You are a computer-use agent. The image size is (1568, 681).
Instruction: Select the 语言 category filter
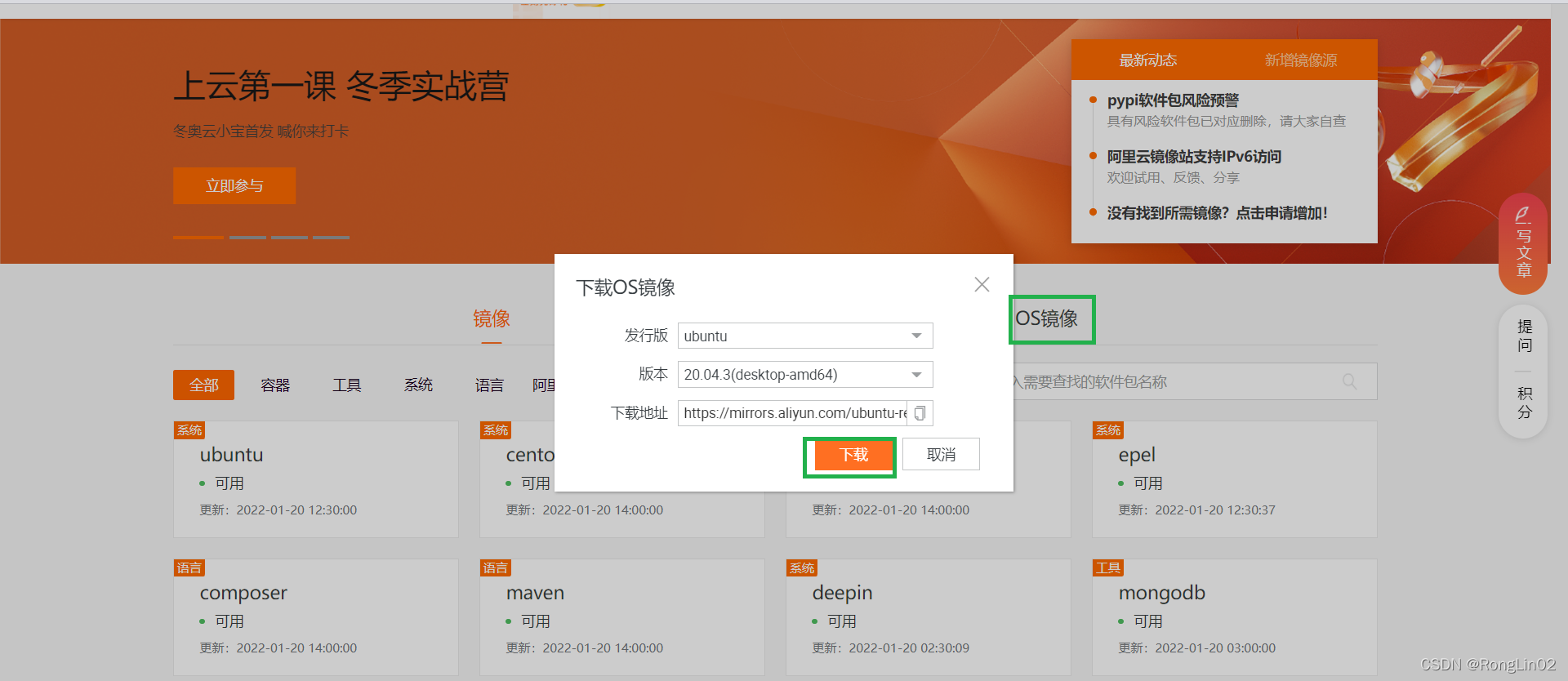(x=489, y=385)
